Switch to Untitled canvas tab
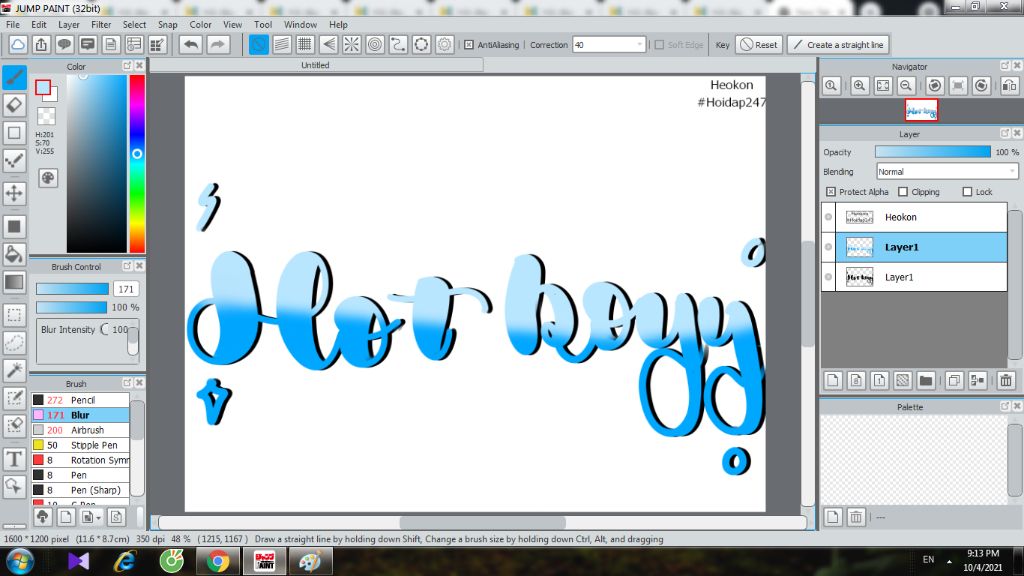Viewport: 1024px width, 576px height. (x=315, y=65)
